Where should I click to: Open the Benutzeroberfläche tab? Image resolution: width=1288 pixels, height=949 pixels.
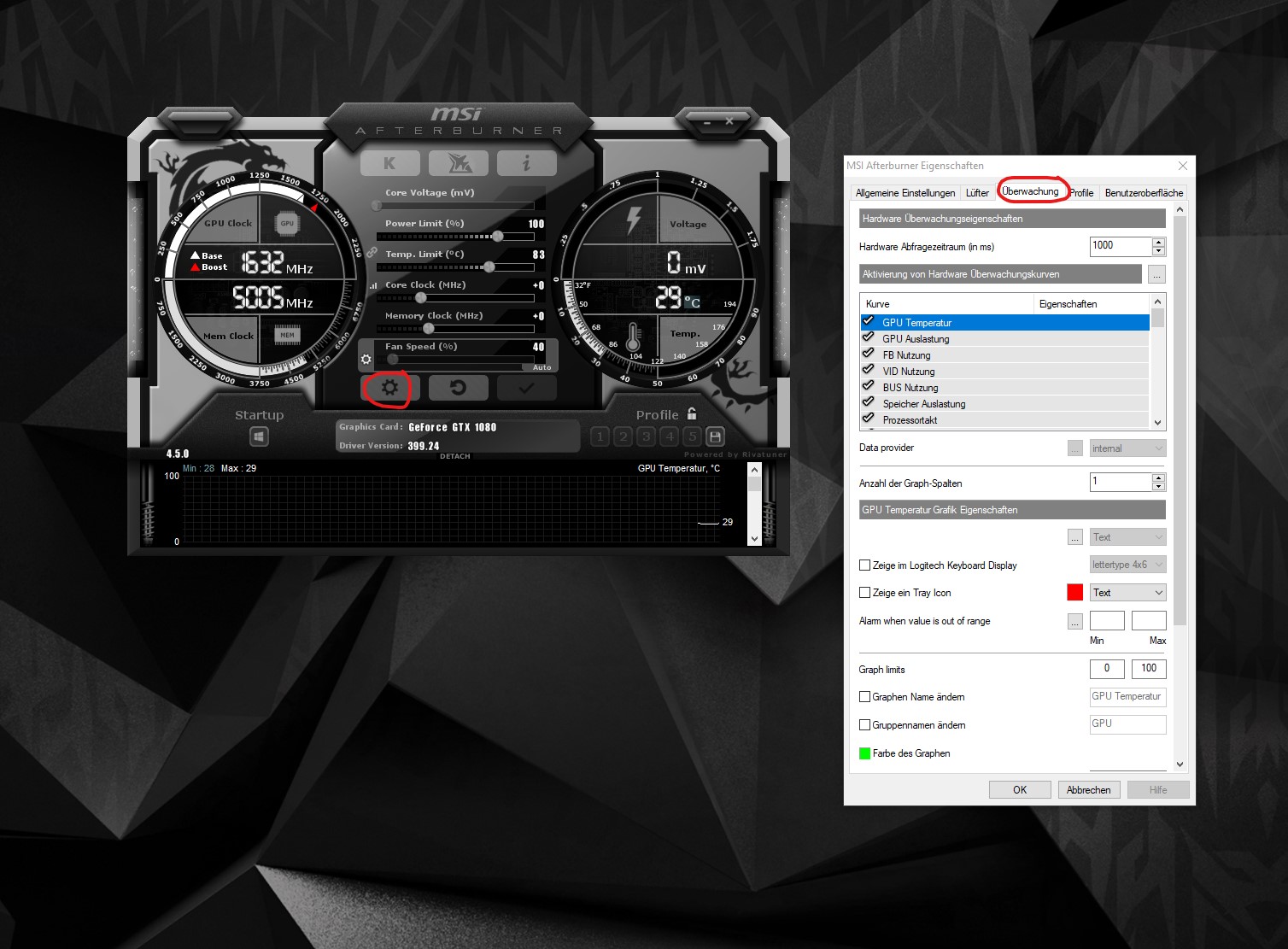[1144, 193]
